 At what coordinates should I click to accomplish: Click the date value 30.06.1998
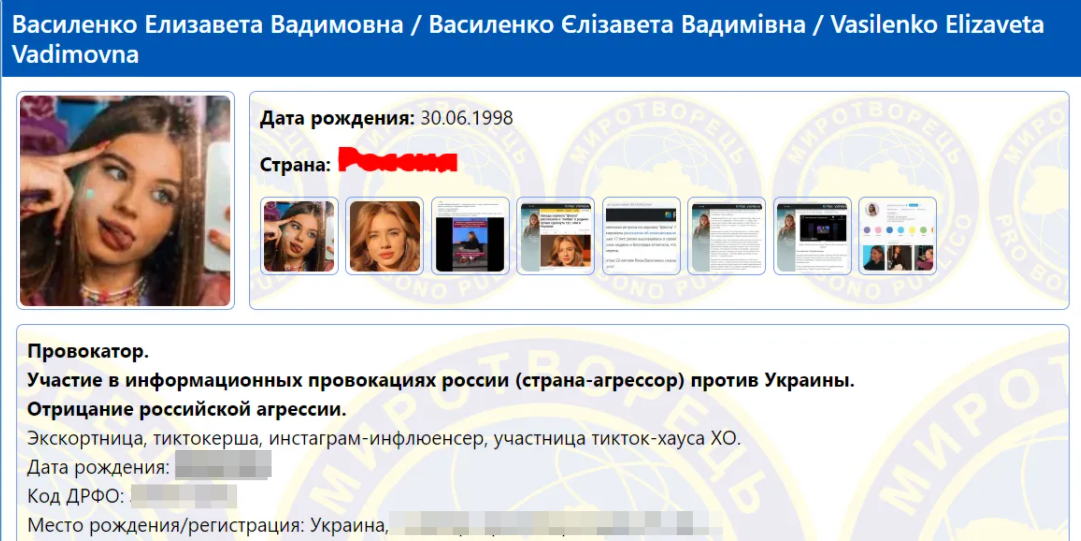[x=466, y=118]
